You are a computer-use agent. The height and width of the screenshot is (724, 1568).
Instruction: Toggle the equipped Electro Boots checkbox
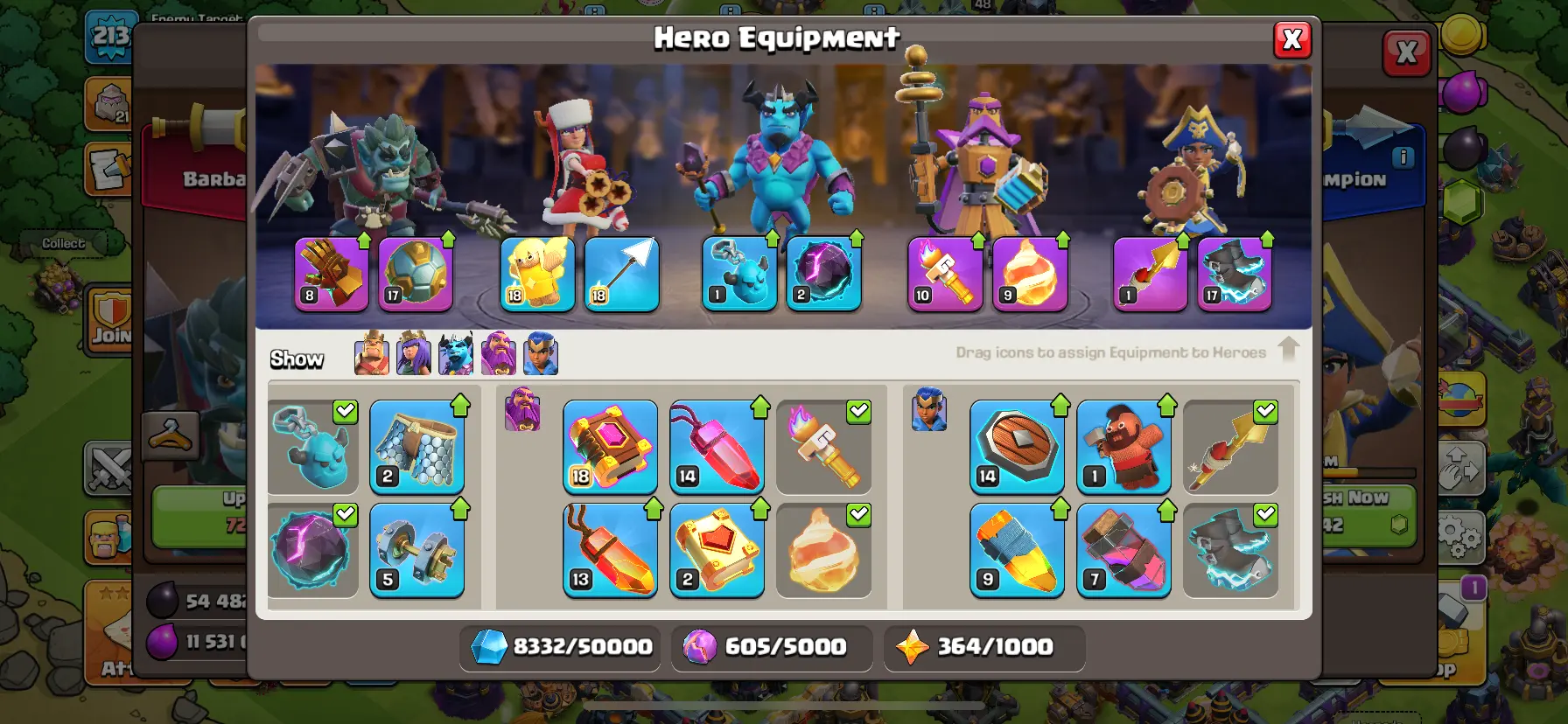point(1265,515)
